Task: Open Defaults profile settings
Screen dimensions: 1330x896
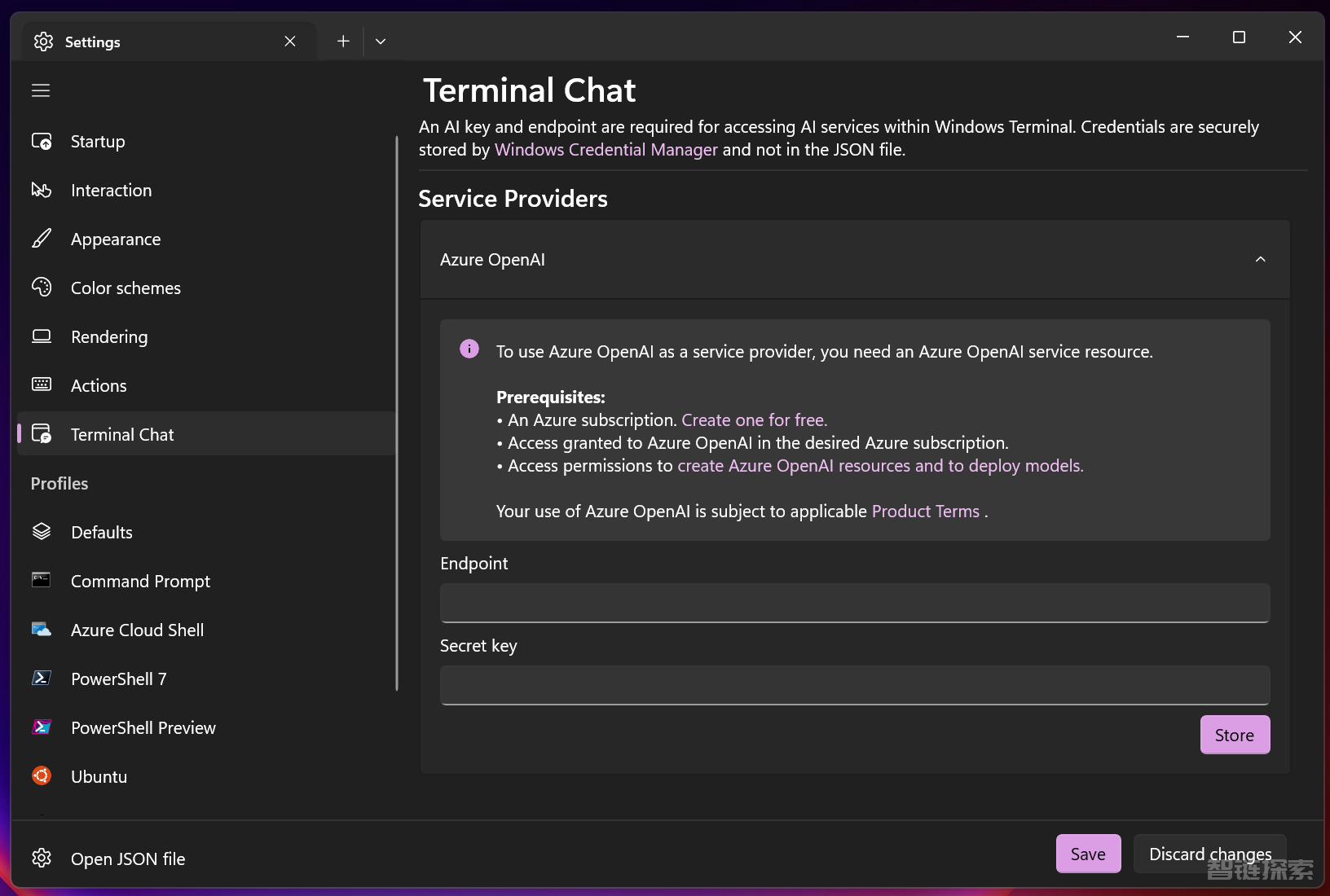Action: (206, 532)
